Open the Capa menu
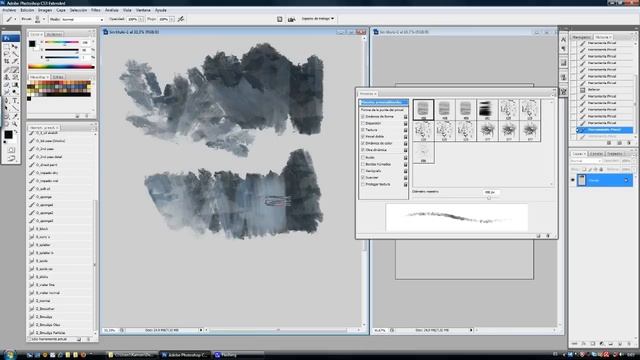This screenshot has height=360, width=640. coord(61,10)
